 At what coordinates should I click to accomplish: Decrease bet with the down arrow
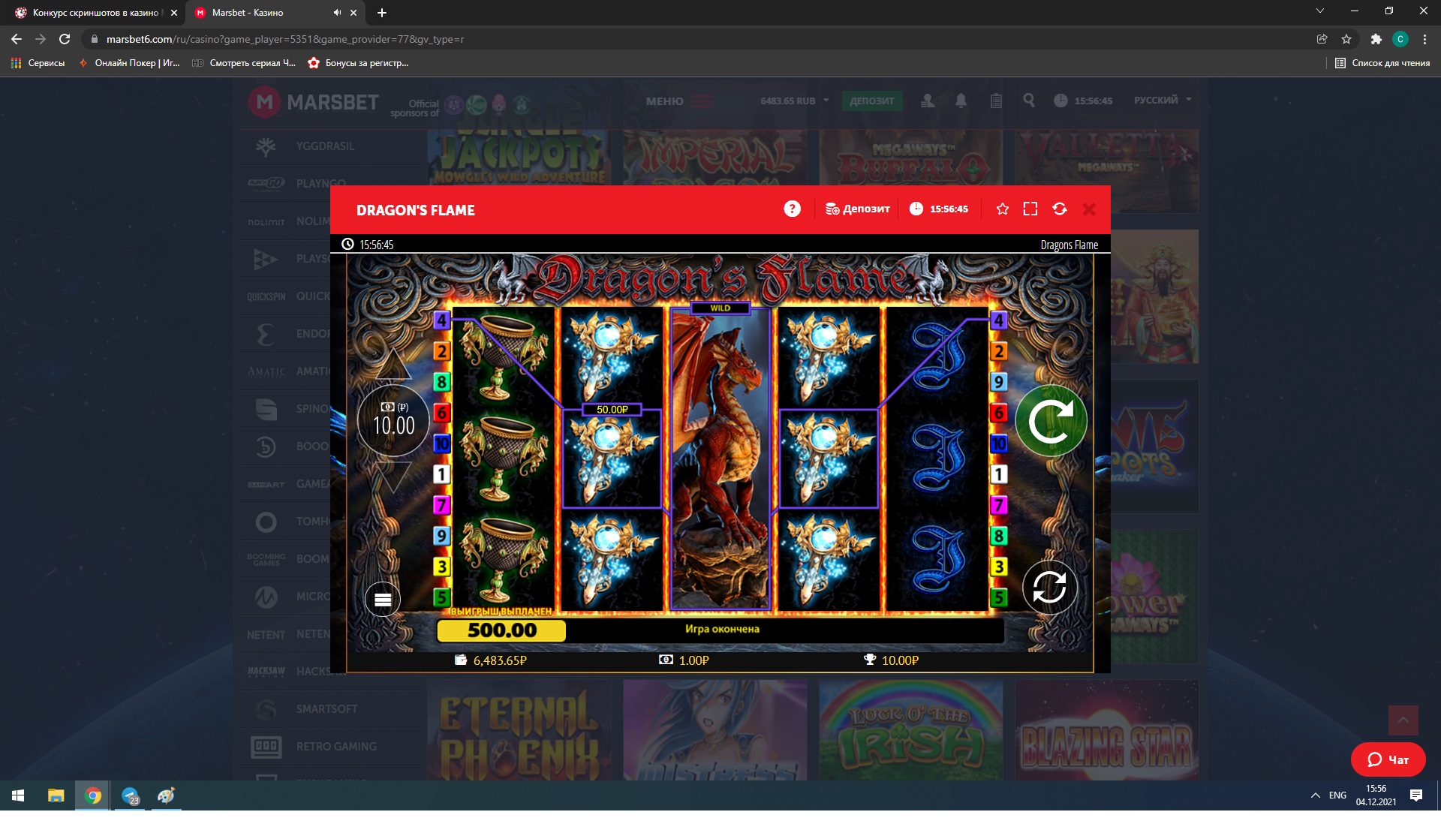coord(393,477)
